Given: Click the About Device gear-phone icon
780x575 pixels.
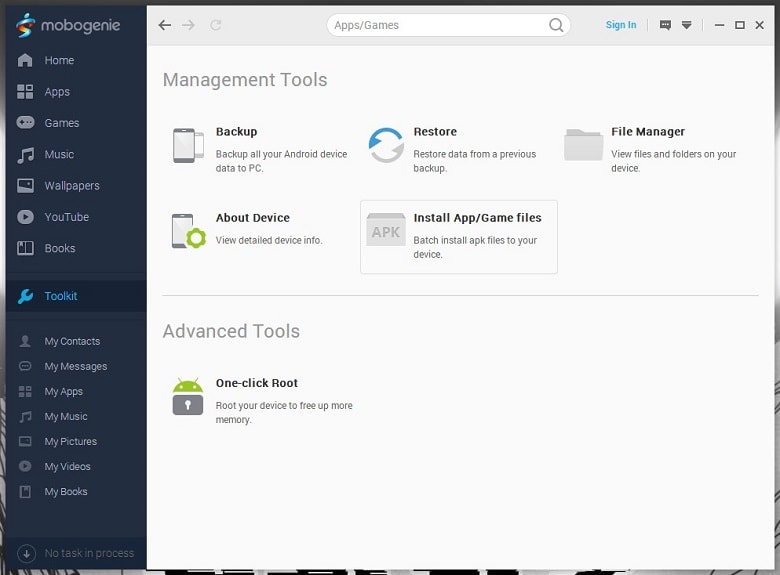Looking at the screenshot, I should point(189,231).
